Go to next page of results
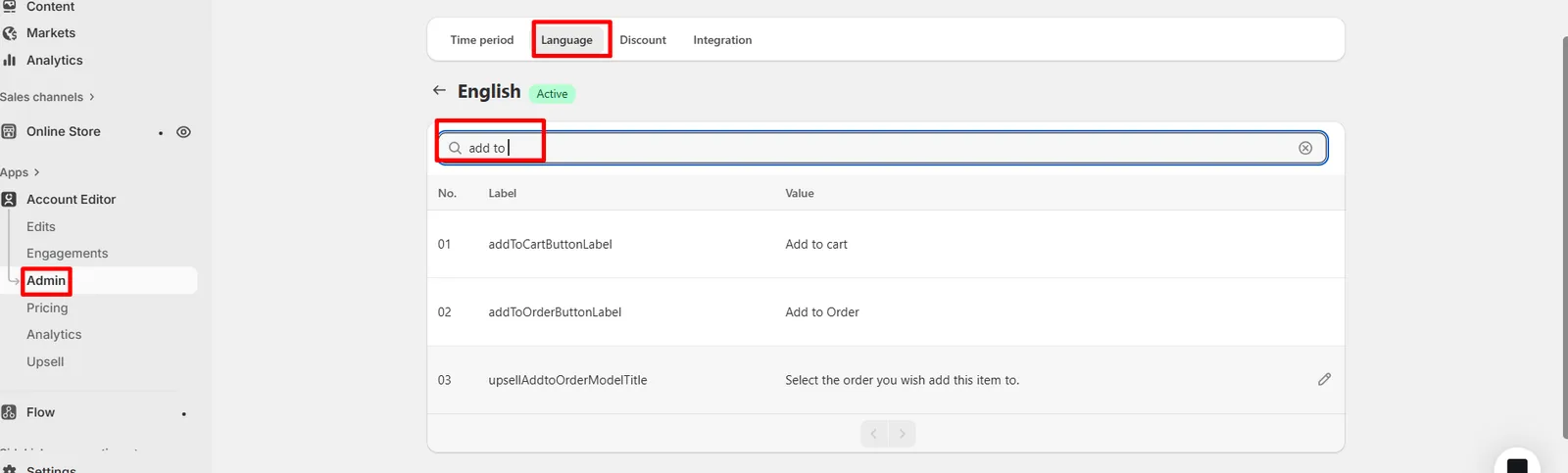 [x=902, y=434]
